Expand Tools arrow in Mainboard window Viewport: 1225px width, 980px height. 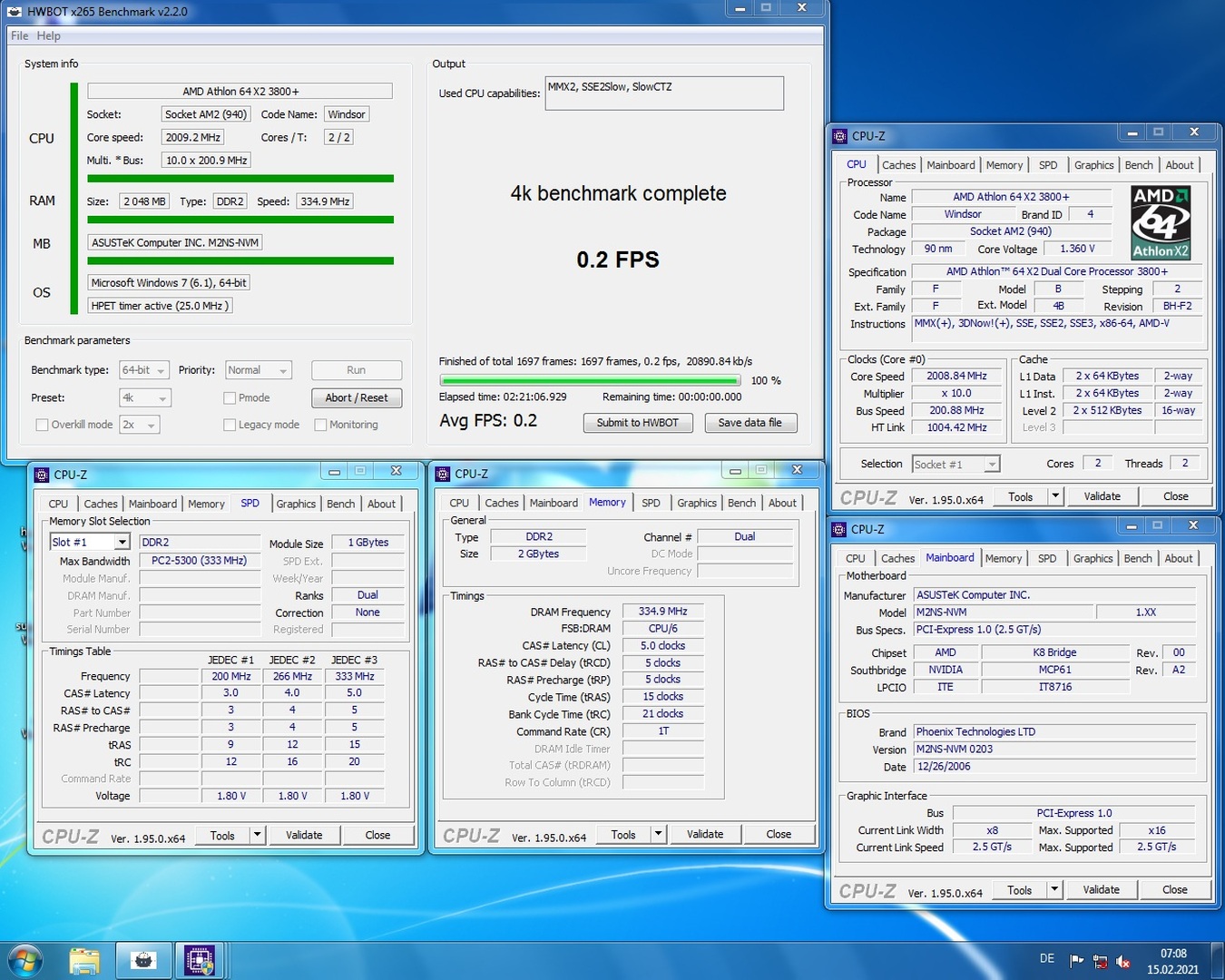pos(1054,889)
